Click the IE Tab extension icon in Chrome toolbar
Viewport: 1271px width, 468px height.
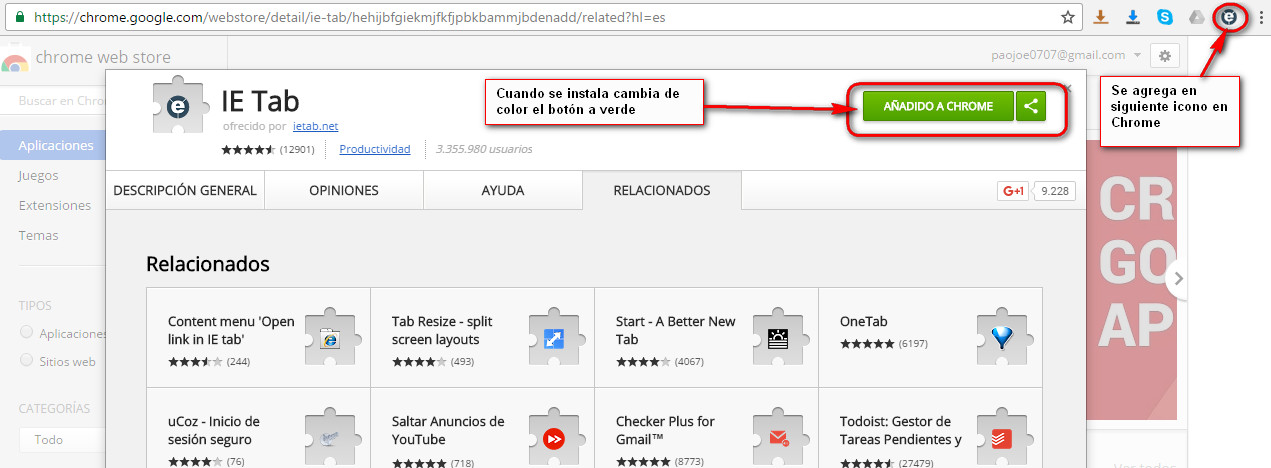(1229, 17)
